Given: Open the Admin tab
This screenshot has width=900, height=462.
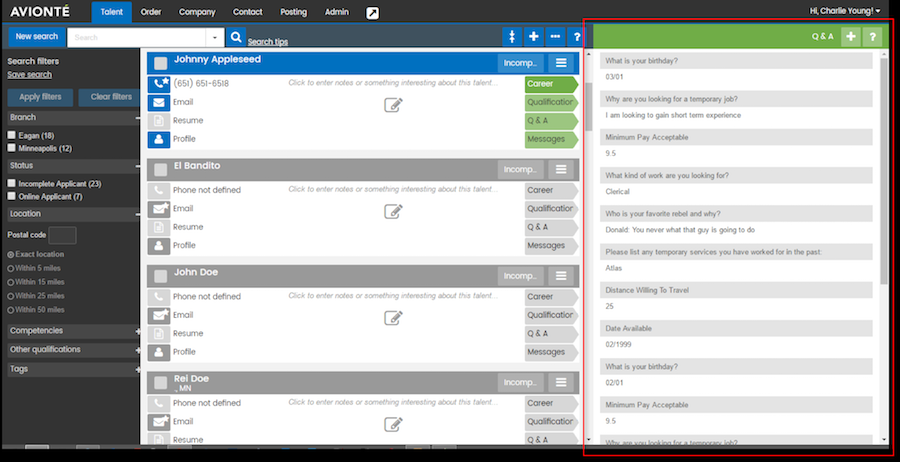Looking at the screenshot, I should 336,12.
